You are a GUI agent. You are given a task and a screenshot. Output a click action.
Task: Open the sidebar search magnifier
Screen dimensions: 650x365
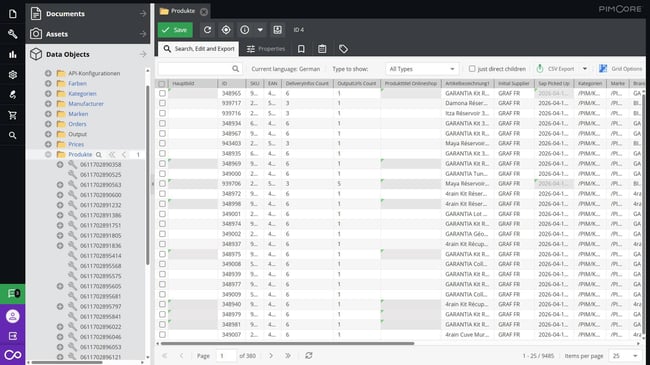[x=12, y=136]
